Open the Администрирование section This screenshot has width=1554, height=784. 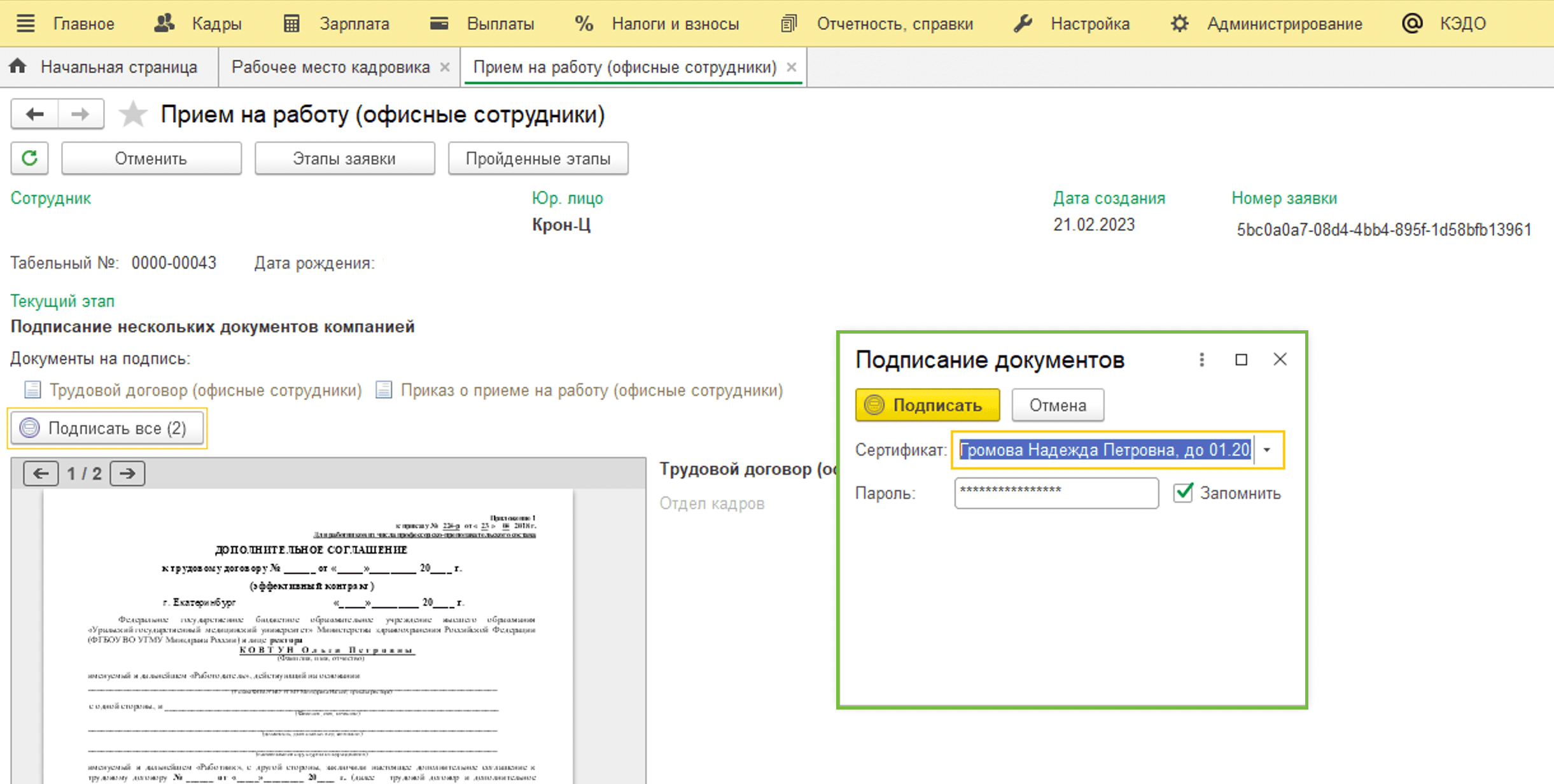tap(1285, 24)
